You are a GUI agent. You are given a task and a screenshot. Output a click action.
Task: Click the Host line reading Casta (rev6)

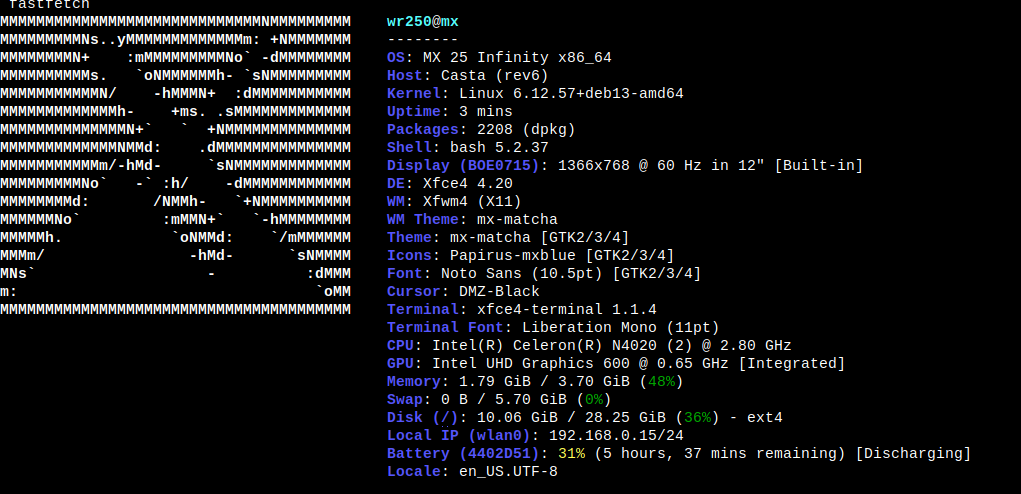click(x=467, y=76)
